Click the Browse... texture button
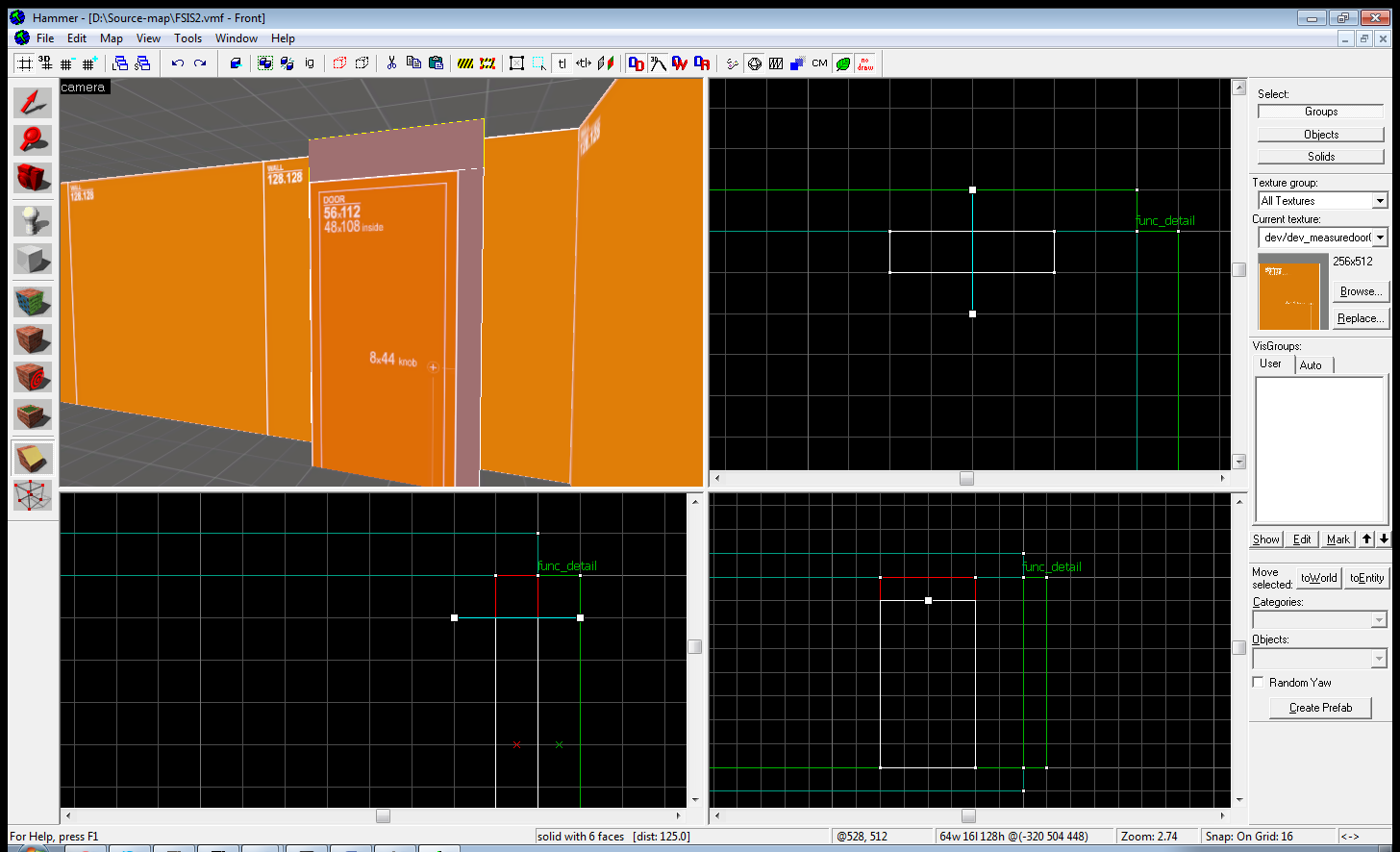 (1361, 290)
